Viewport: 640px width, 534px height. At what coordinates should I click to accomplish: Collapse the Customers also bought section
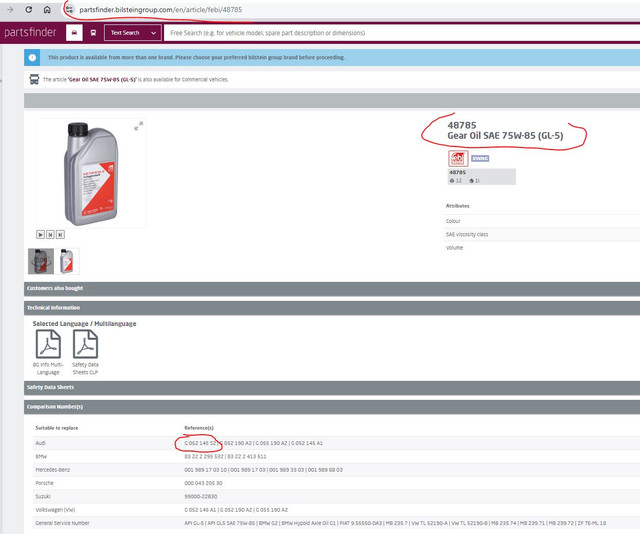coord(332,288)
